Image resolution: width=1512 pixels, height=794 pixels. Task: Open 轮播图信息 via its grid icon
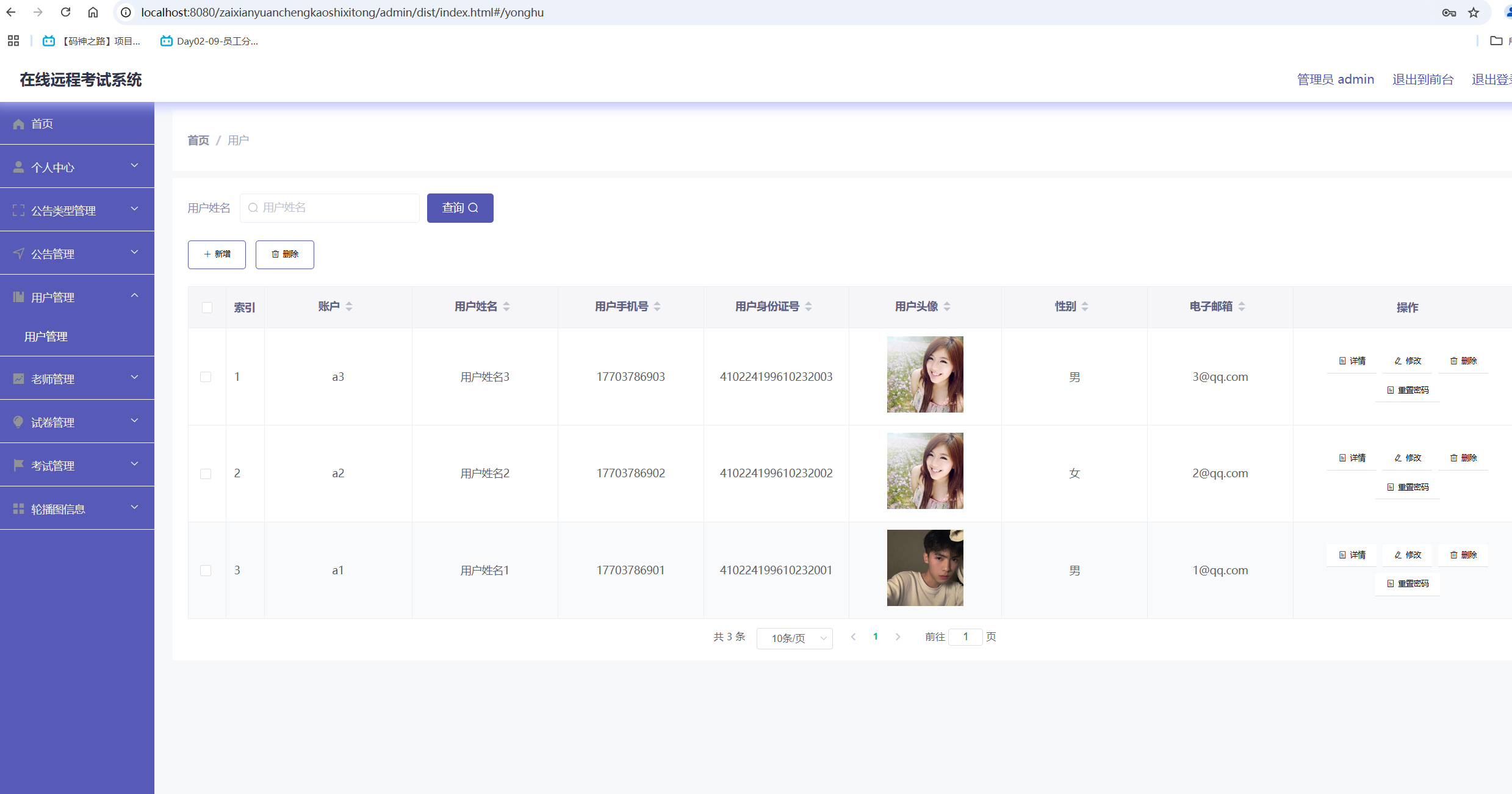18,508
